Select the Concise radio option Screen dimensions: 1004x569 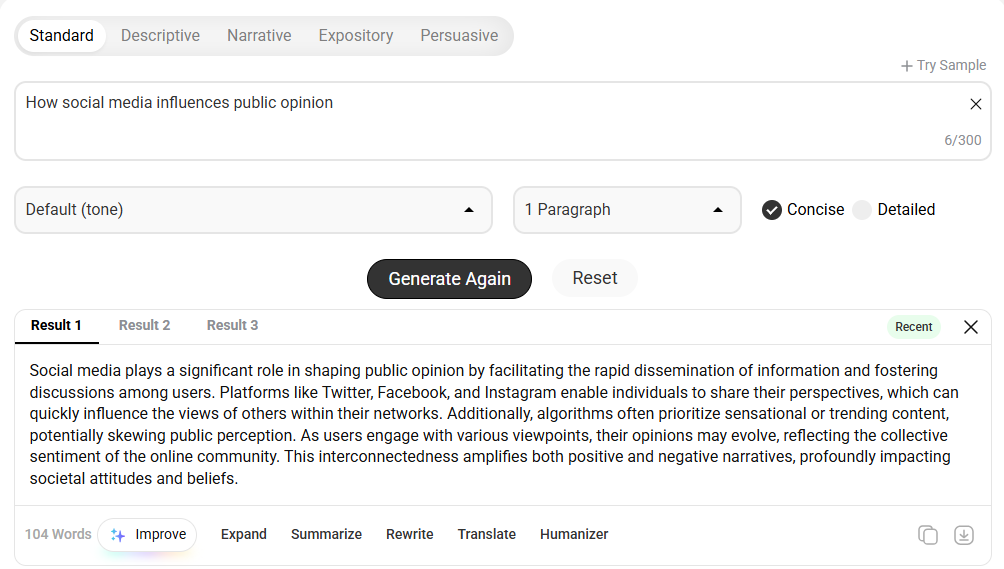click(772, 210)
